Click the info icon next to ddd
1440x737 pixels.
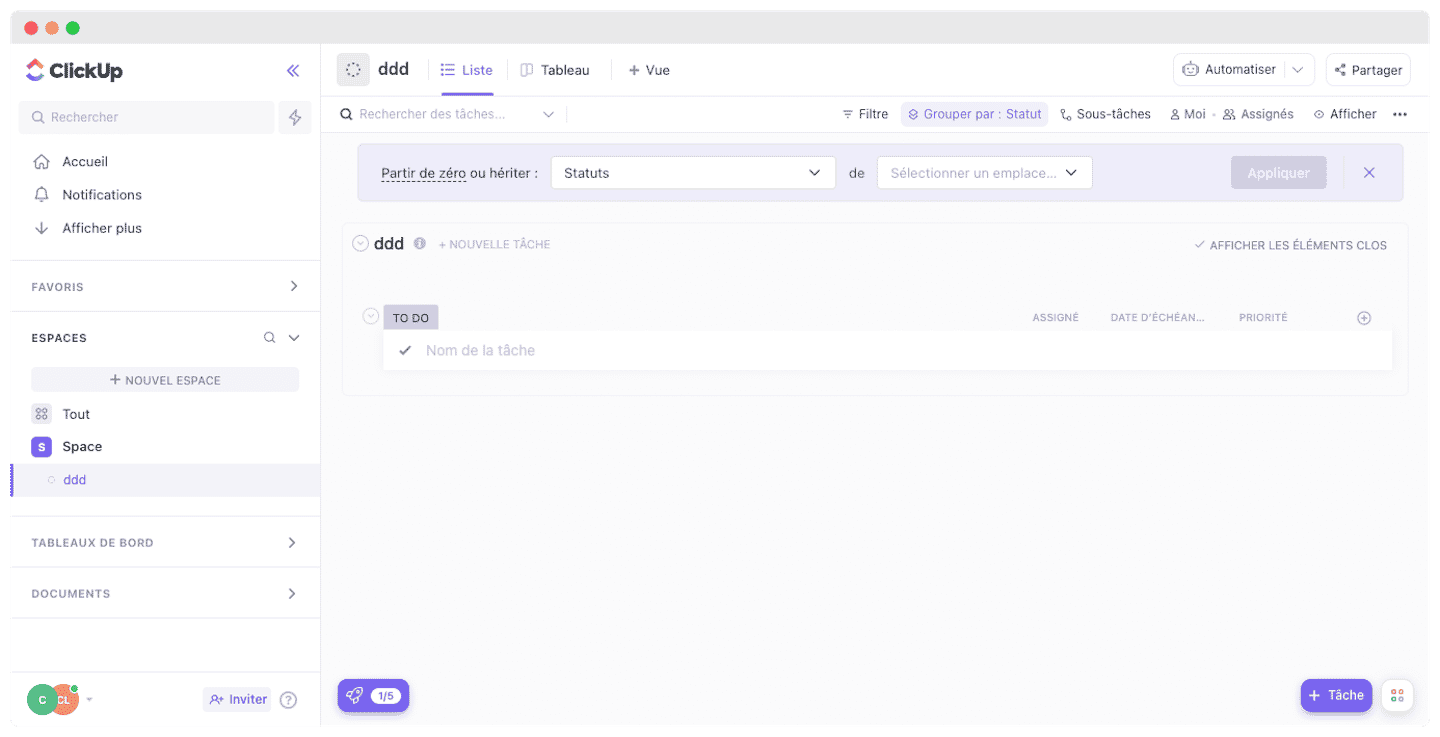pyautogui.click(x=420, y=244)
